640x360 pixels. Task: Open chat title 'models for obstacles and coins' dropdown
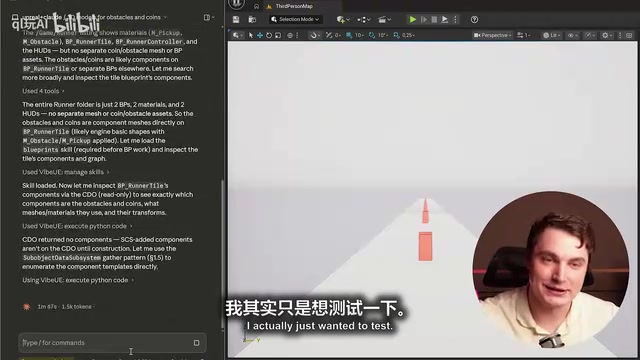coord(95,17)
